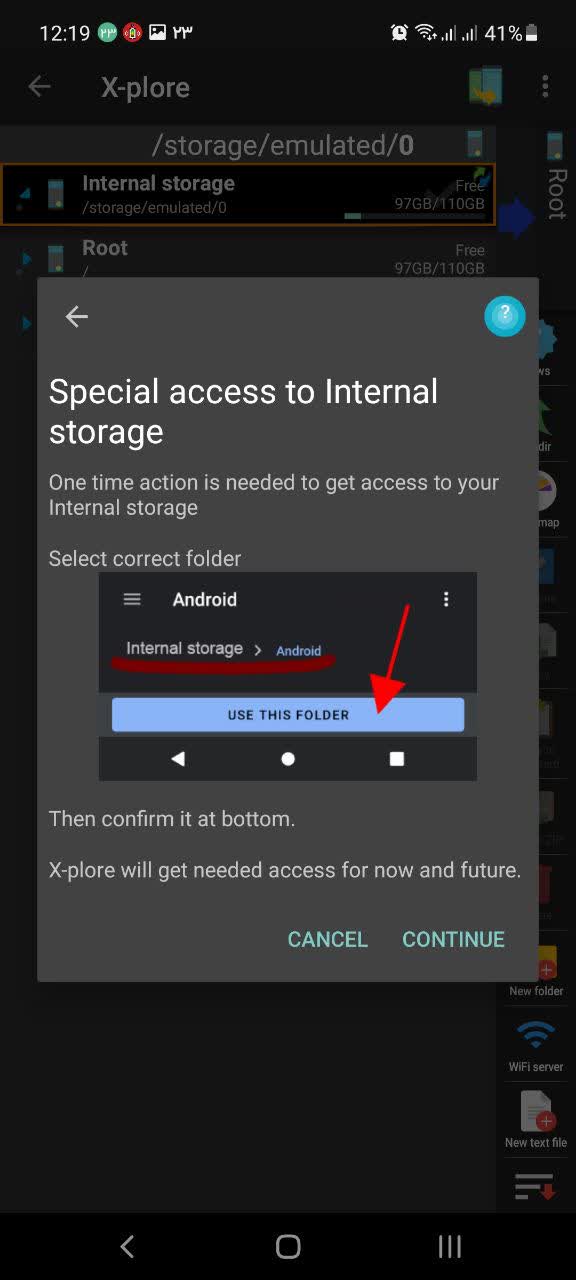Select the /storage/emulated/0 path header
This screenshot has width=576, height=1280.
(283, 145)
